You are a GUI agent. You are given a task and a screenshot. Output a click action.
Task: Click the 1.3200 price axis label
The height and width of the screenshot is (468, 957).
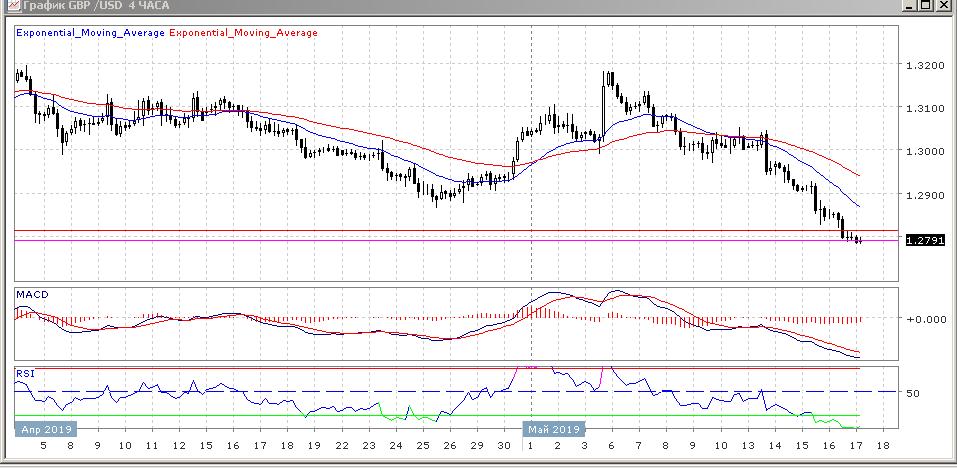click(922, 65)
